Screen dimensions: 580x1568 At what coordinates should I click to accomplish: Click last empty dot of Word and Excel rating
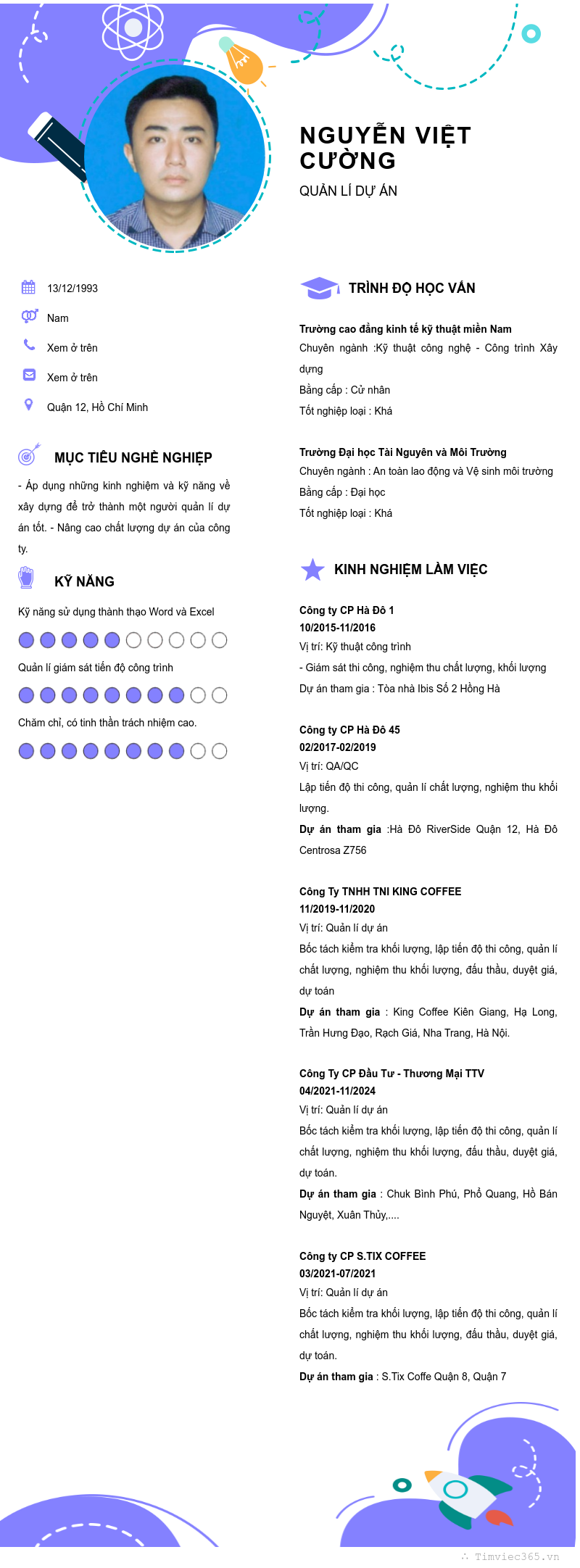tap(220, 640)
